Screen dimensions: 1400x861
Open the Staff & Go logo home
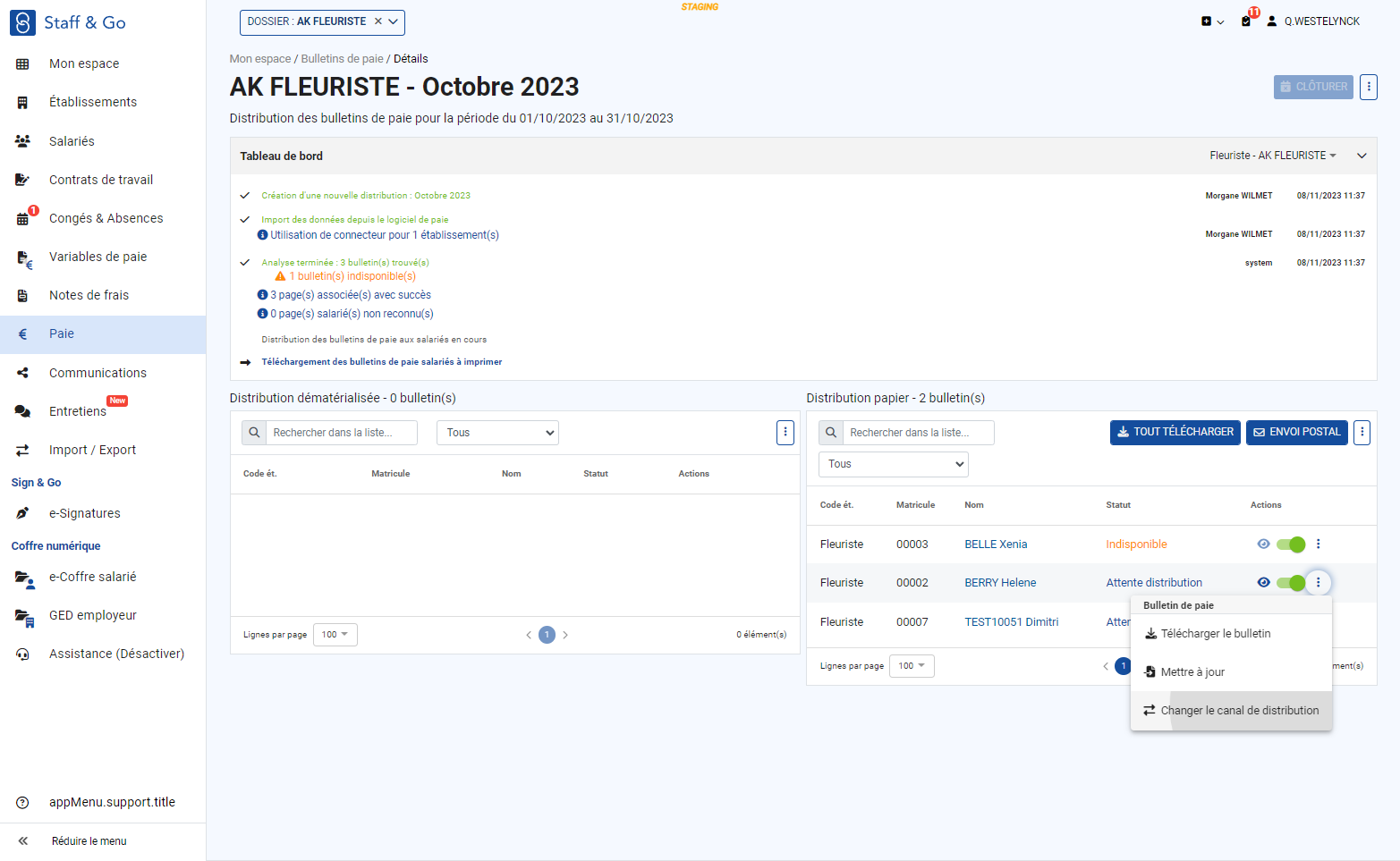[68, 22]
